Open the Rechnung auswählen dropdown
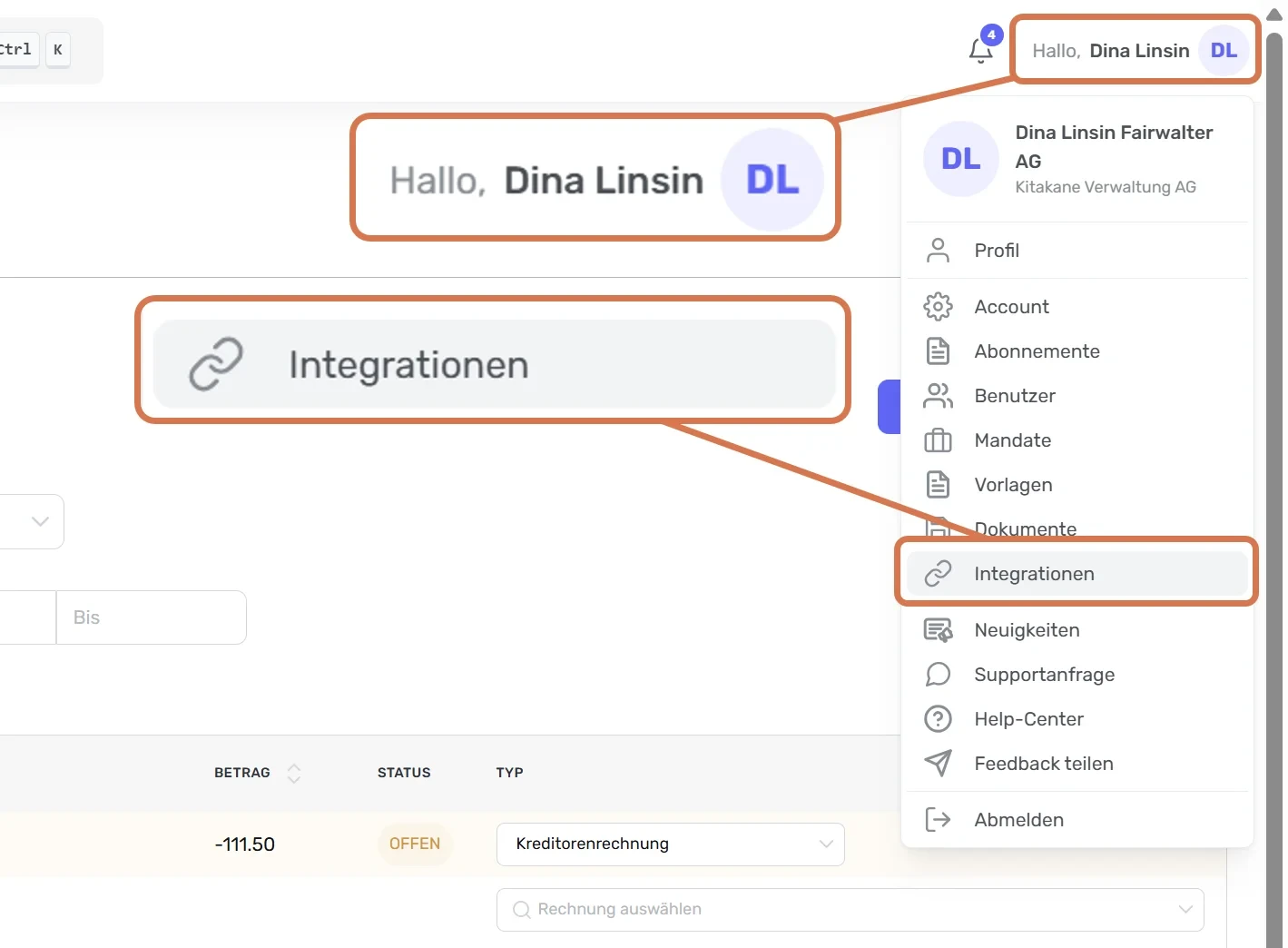This screenshot has height=948, width=1288. (850, 910)
